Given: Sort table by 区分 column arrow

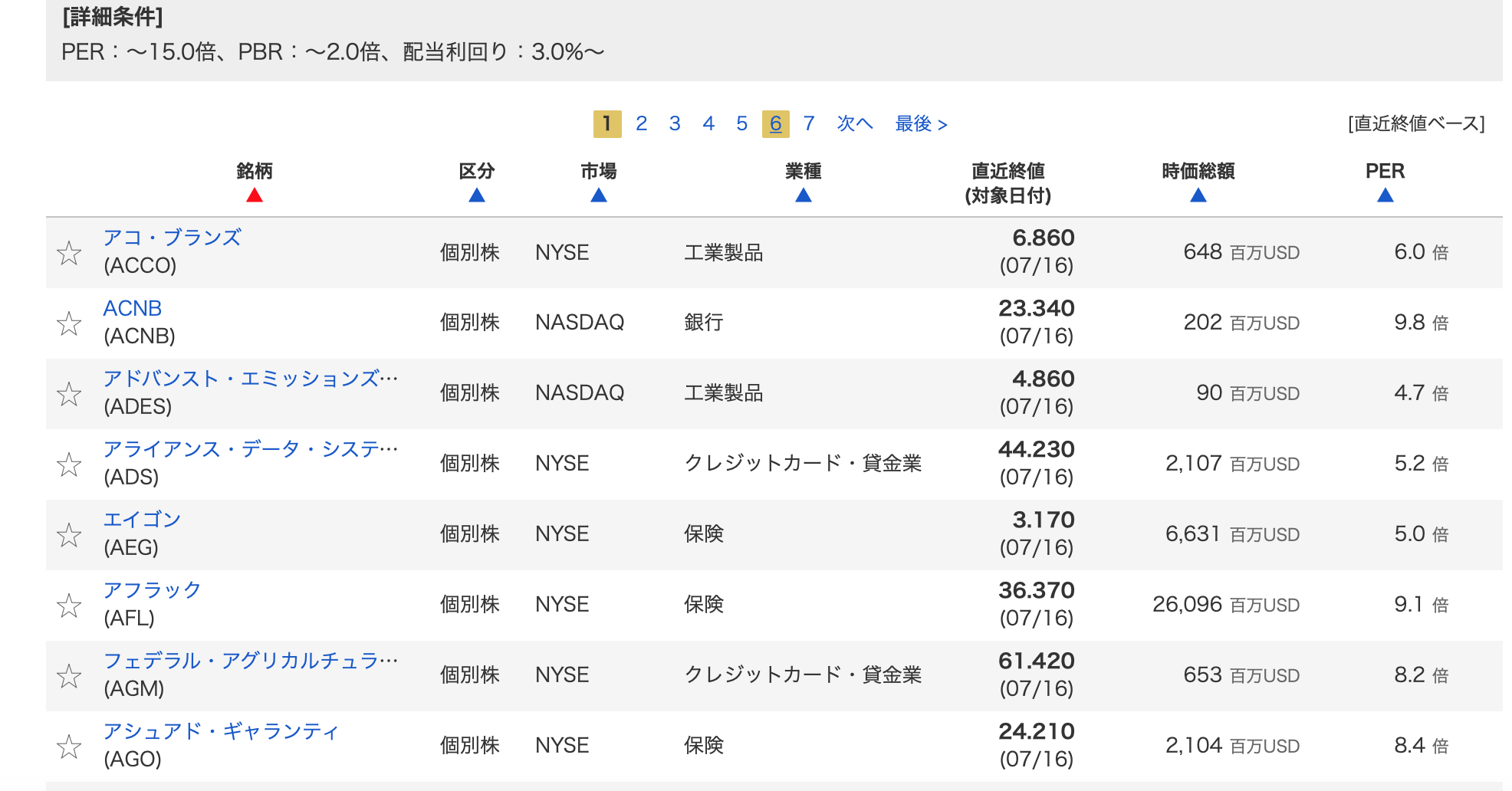Looking at the screenshot, I should (477, 196).
